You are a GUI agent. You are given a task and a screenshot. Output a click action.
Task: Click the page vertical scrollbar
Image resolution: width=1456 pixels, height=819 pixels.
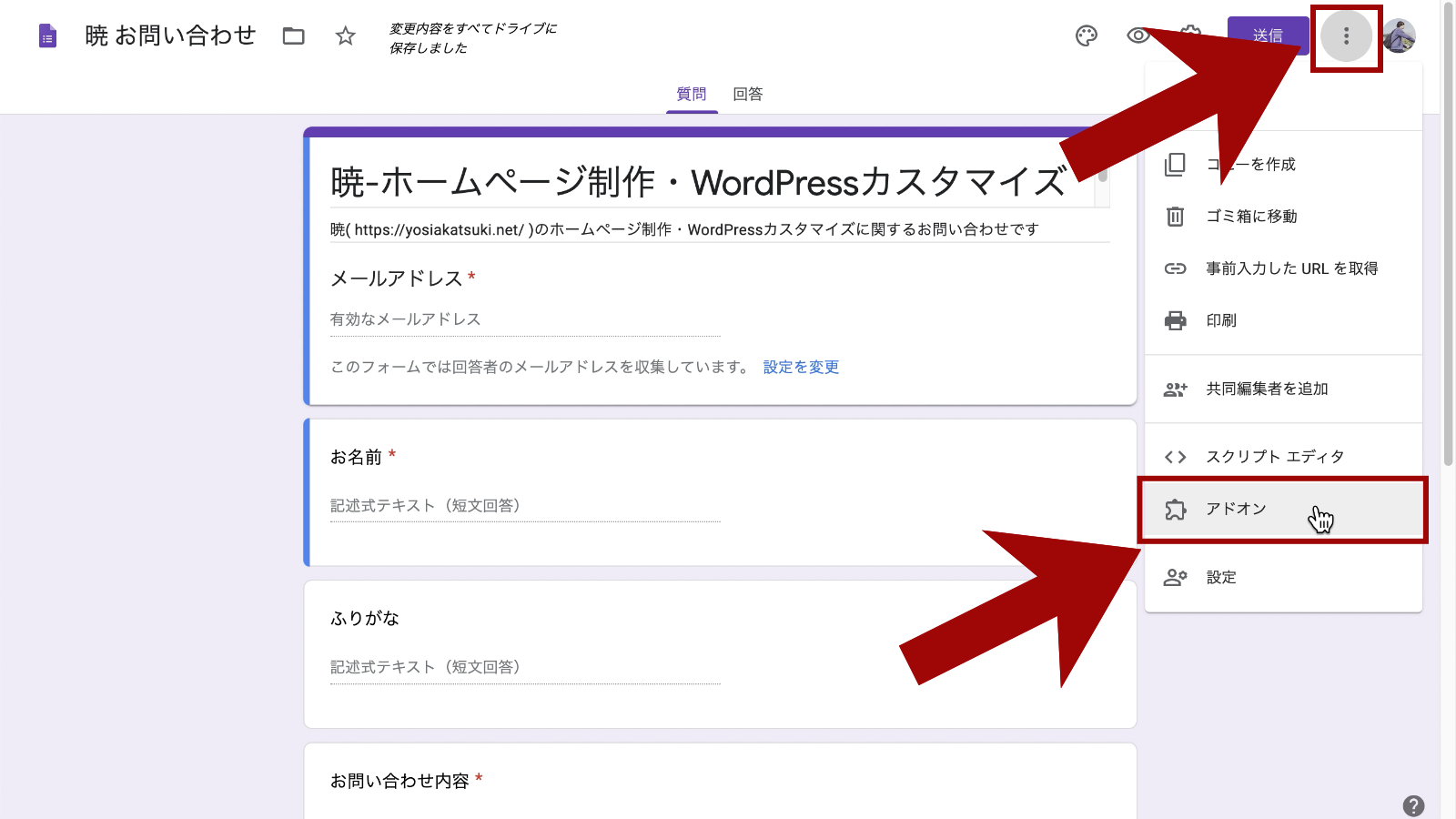[x=1449, y=233]
